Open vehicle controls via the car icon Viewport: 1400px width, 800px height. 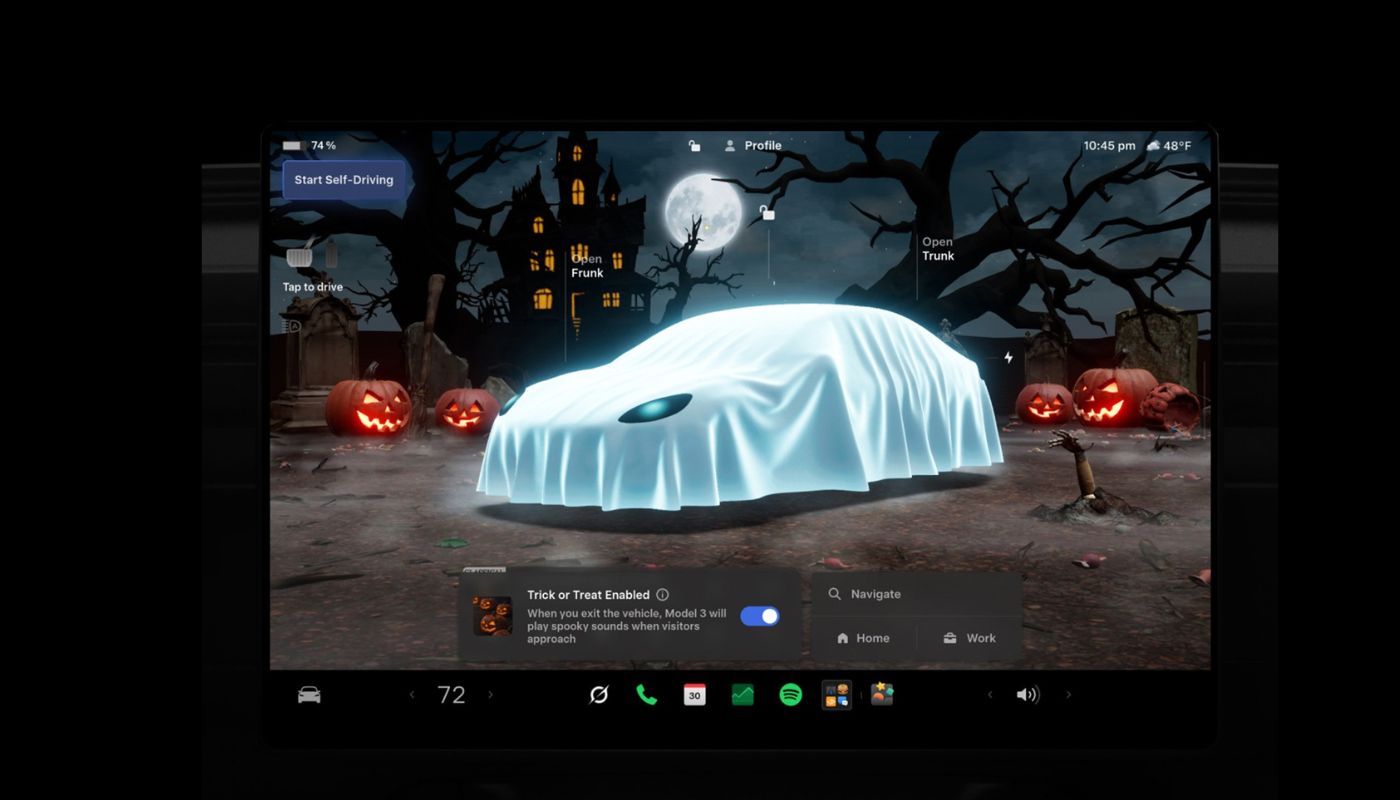tap(309, 695)
